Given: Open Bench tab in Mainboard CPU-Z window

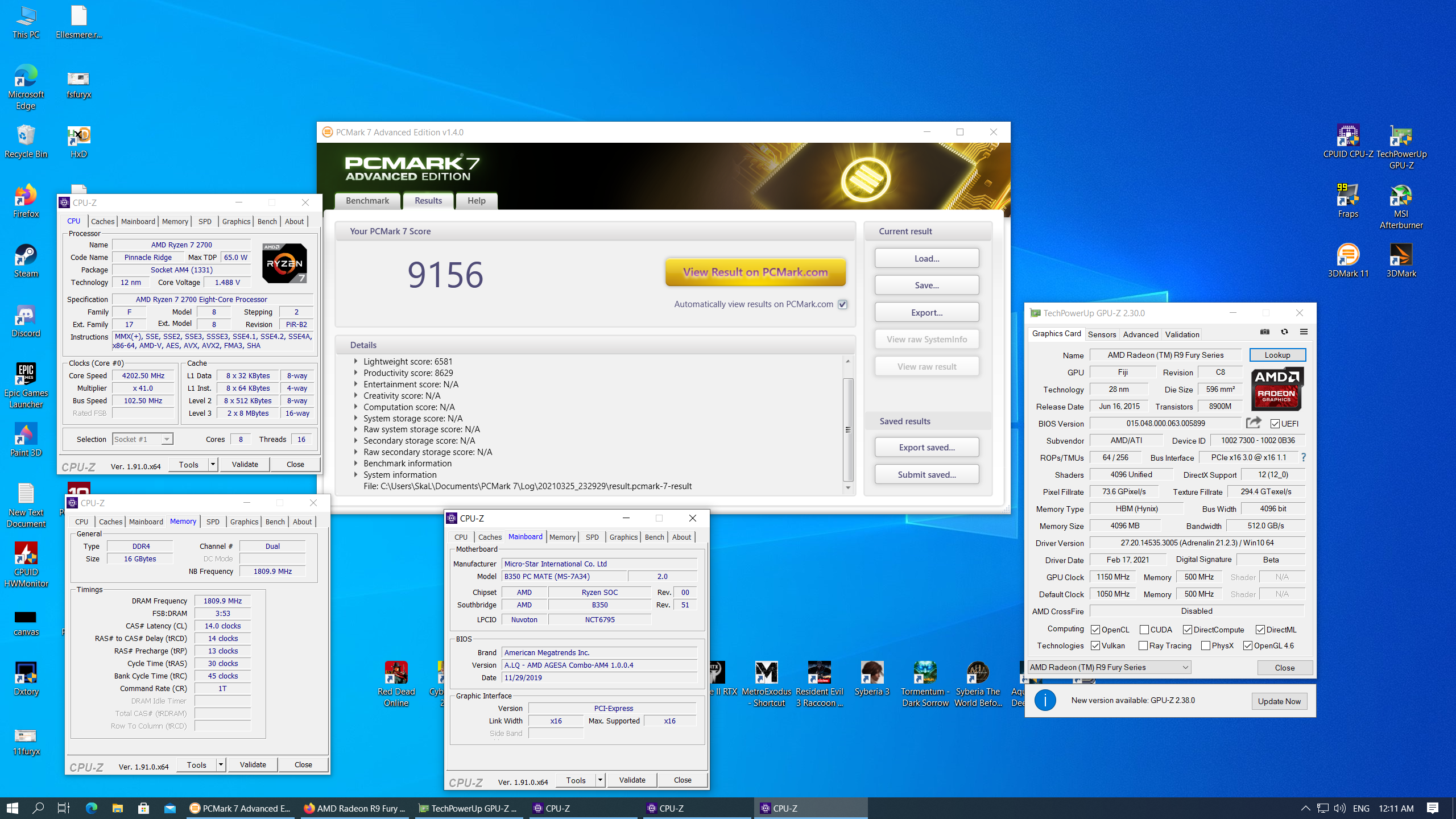Looking at the screenshot, I should [654, 537].
